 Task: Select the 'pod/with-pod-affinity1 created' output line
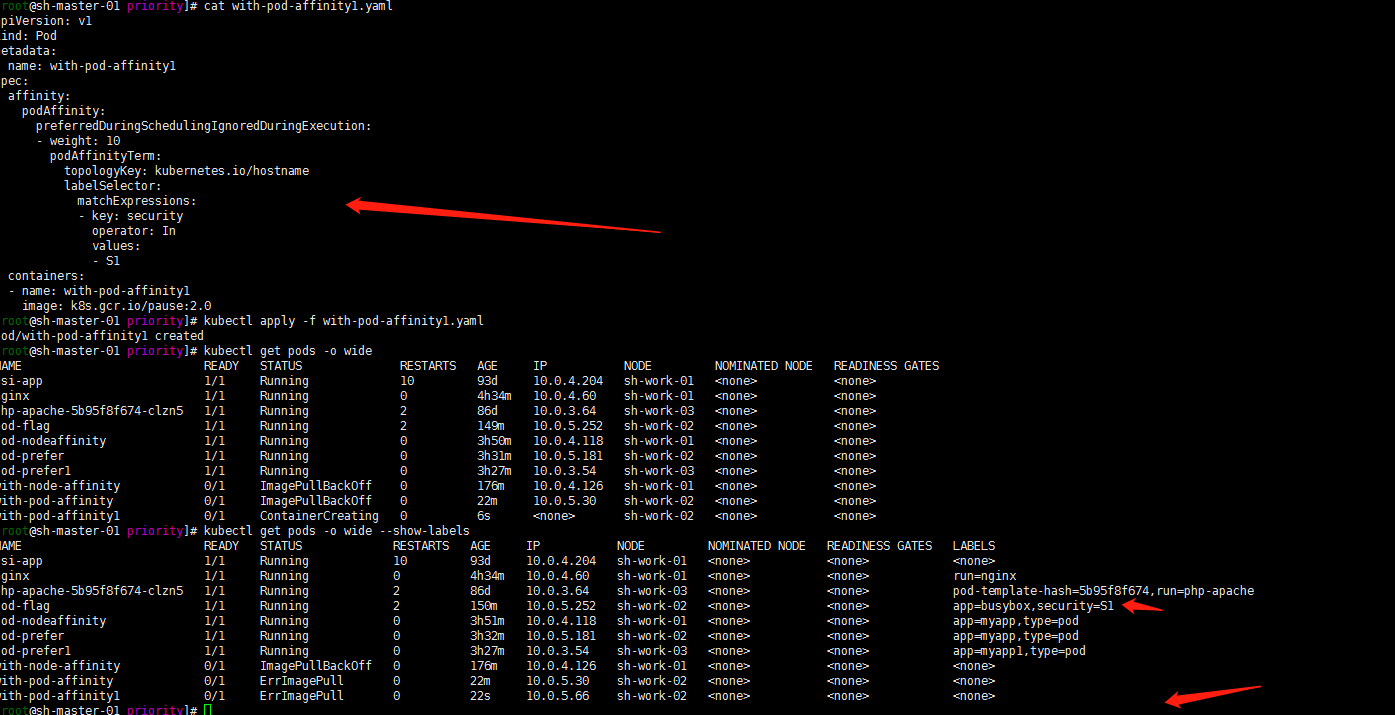point(102,336)
